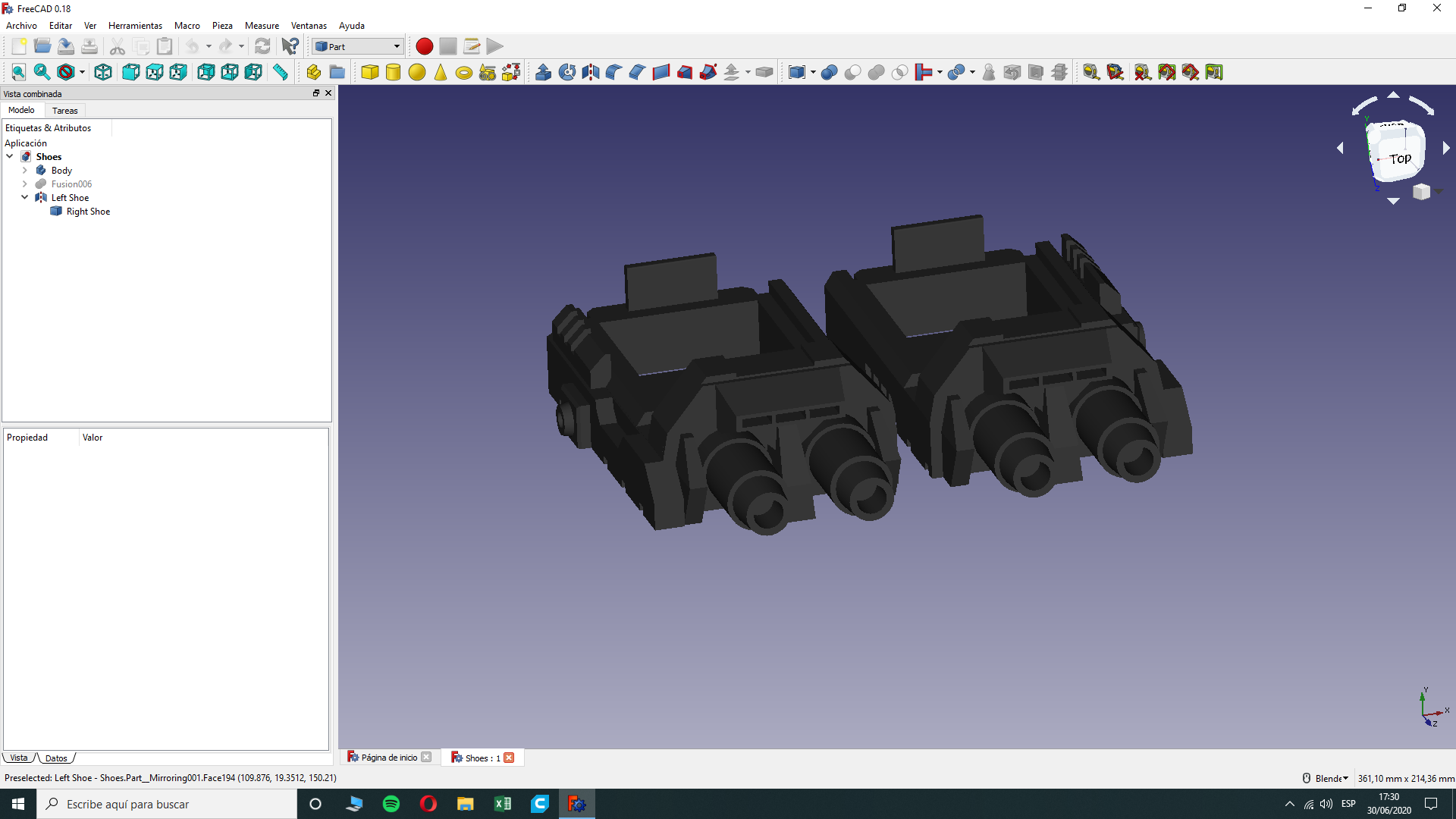The image size is (1456, 819).
Task: Switch to isometric view
Action: (x=103, y=72)
